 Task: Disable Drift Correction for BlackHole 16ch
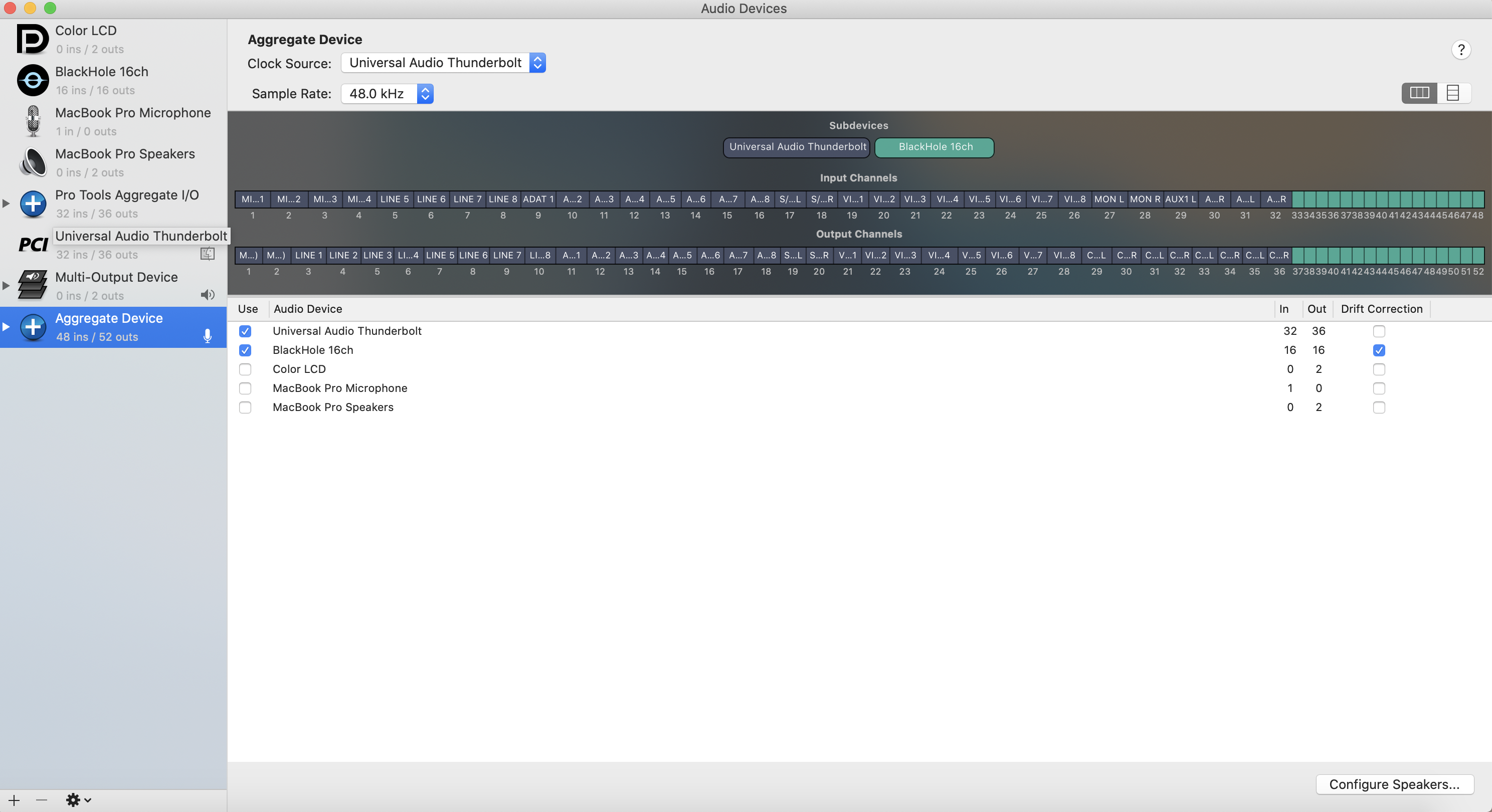click(1379, 350)
